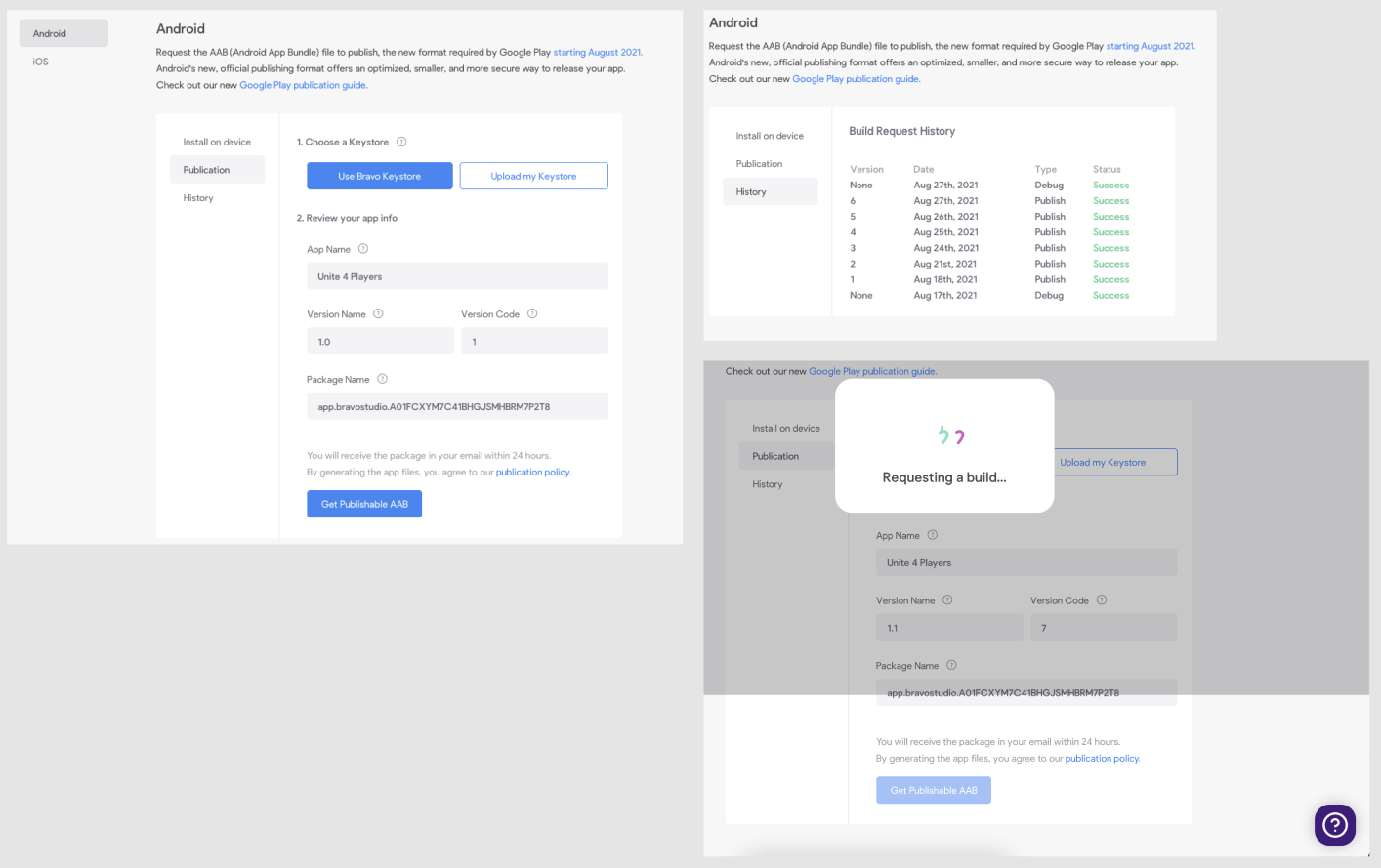The image size is (1381, 868).
Task: Click Install on device in the dimmed view
Action: 786,428
